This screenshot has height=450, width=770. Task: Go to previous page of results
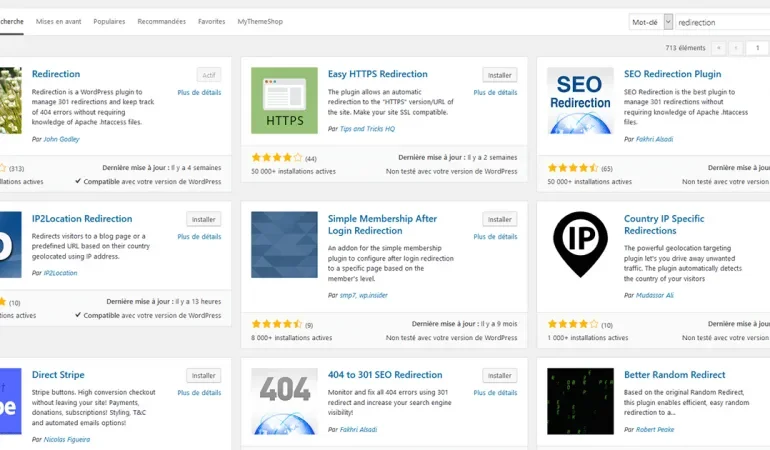pyautogui.click(x=736, y=48)
